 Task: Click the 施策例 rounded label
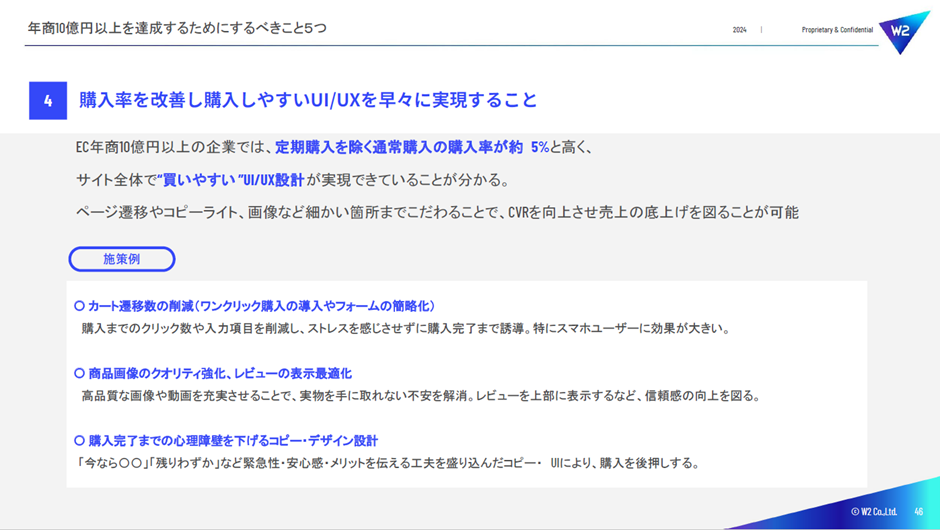(x=122, y=259)
